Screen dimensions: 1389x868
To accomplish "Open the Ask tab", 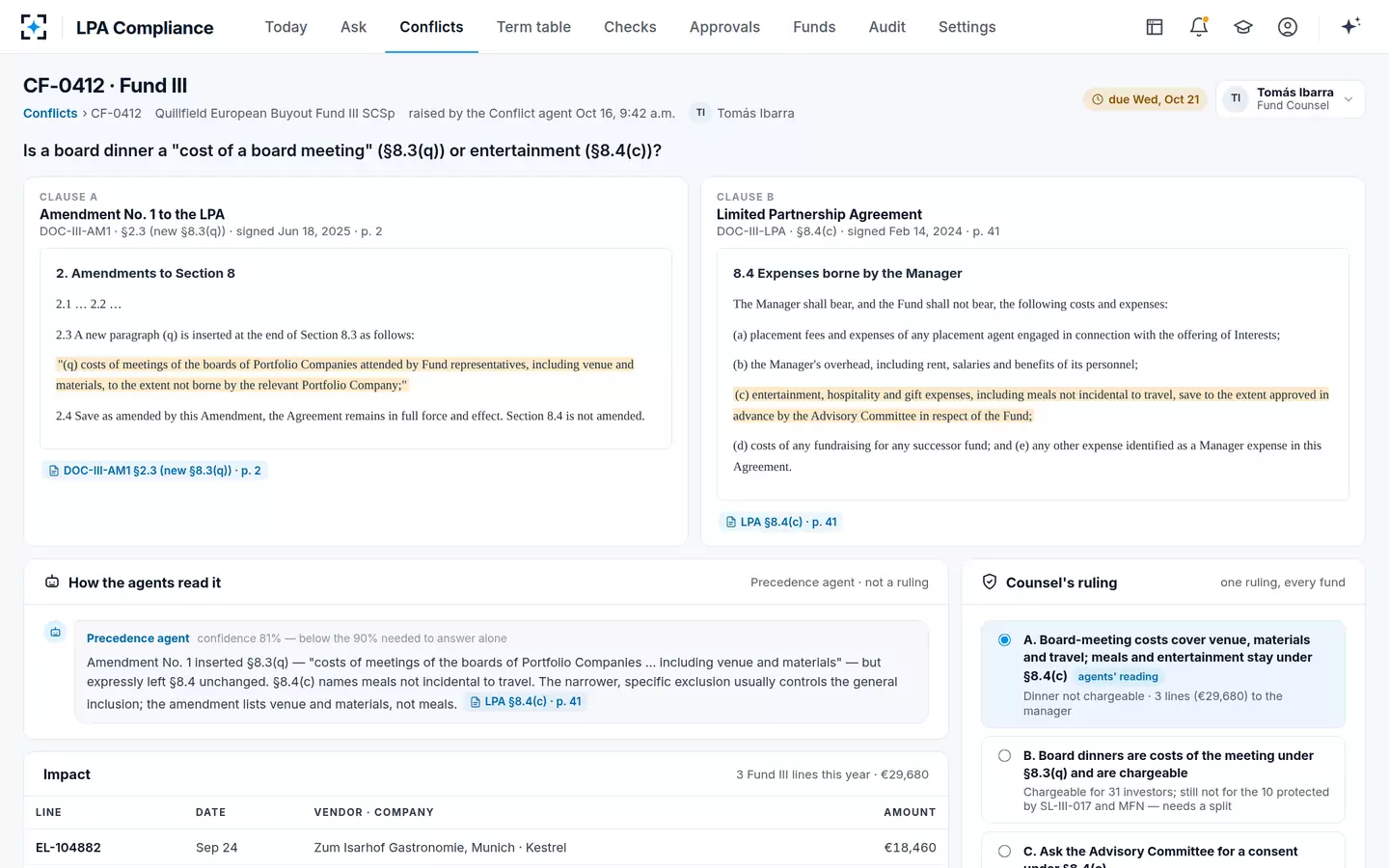I will (353, 27).
